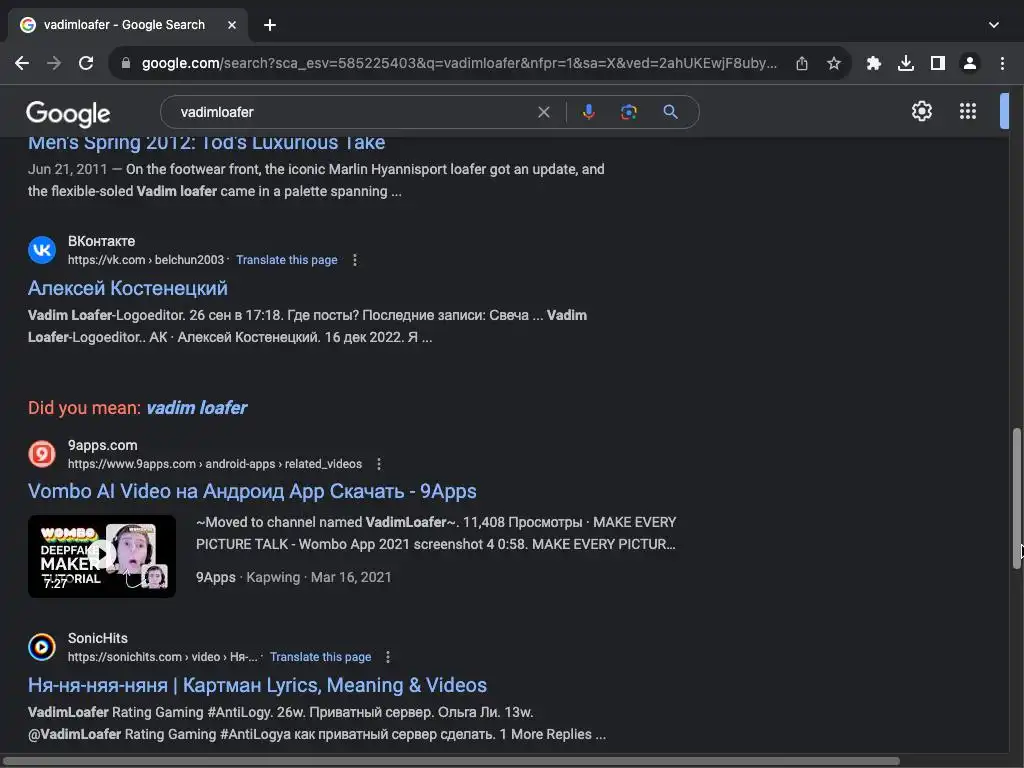Share this page from address bar
This screenshot has width=1024, height=768.
point(802,63)
